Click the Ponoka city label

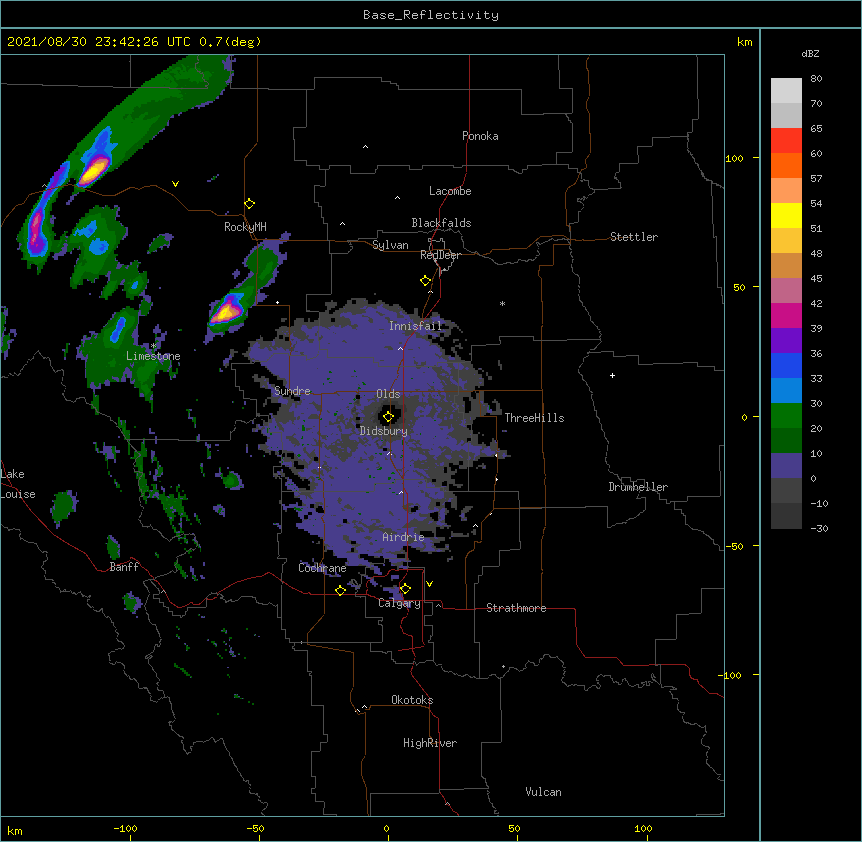[x=480, y=136]
